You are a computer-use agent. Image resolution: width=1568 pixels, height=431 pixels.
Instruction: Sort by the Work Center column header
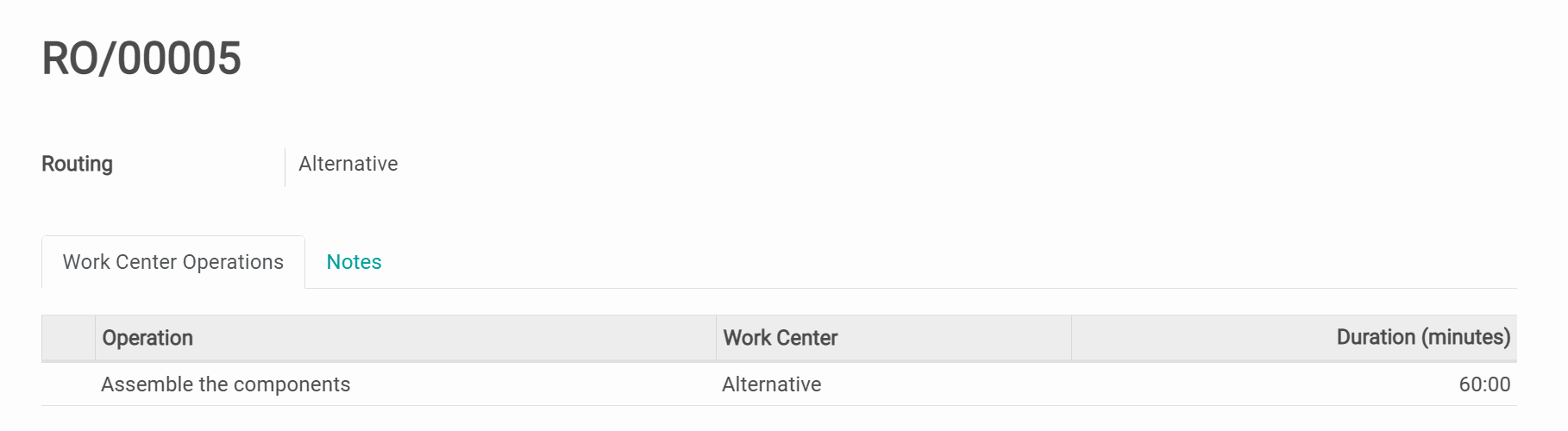780,338
